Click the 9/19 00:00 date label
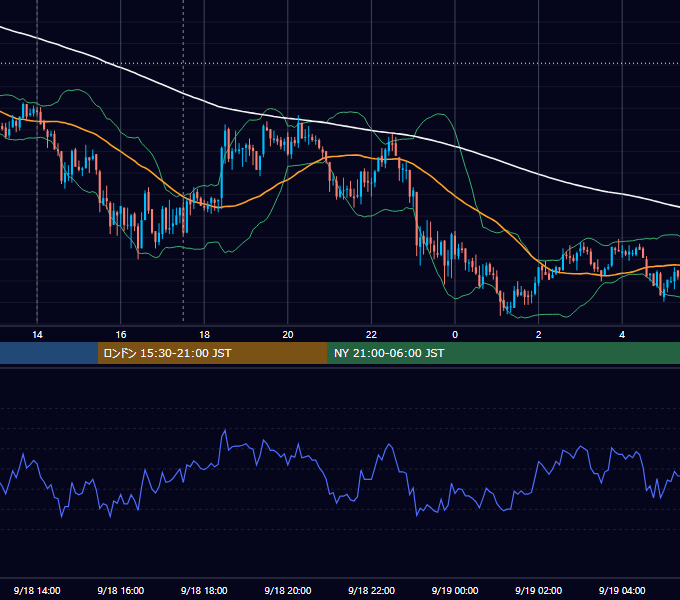Viewport: 680px width, 600px height. [x=455, y=590]
